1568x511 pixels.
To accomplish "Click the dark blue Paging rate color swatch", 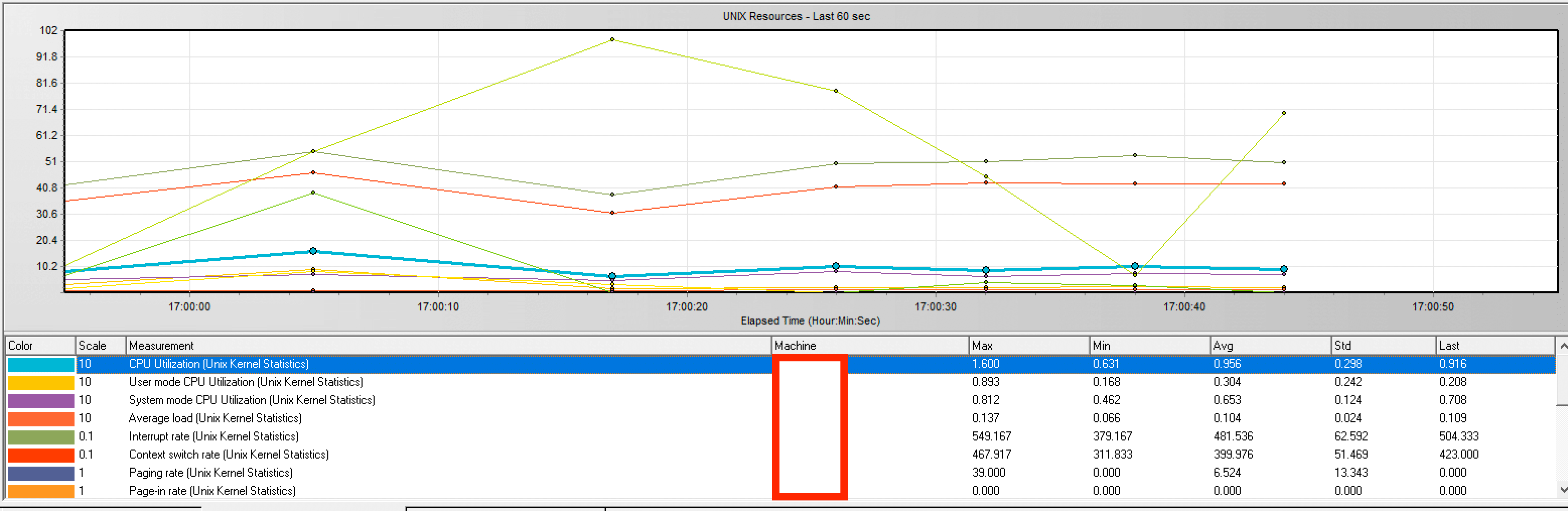I will (x=41, y=473).
